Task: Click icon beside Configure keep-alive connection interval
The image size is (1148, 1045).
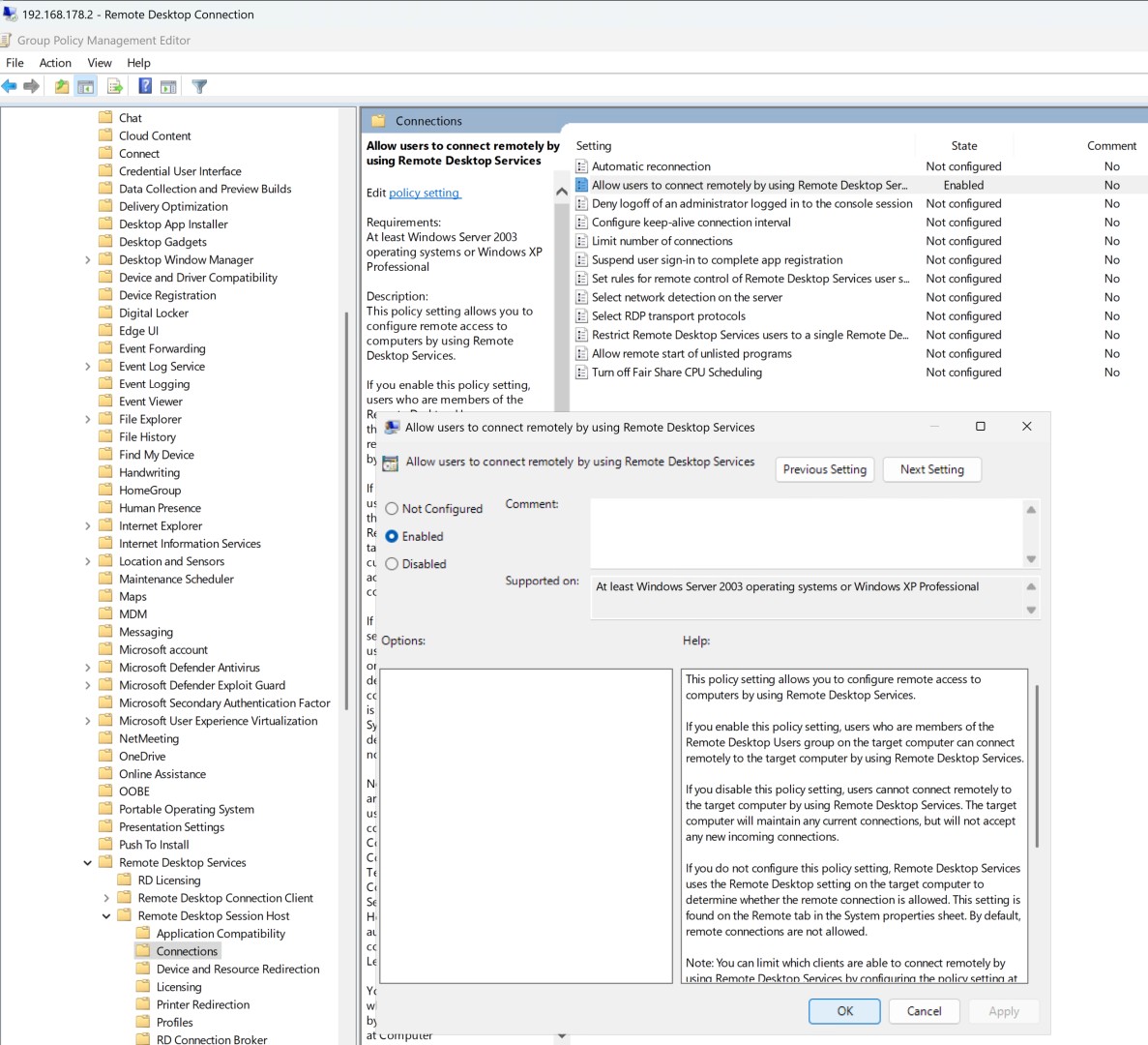Action: point(581,222)
